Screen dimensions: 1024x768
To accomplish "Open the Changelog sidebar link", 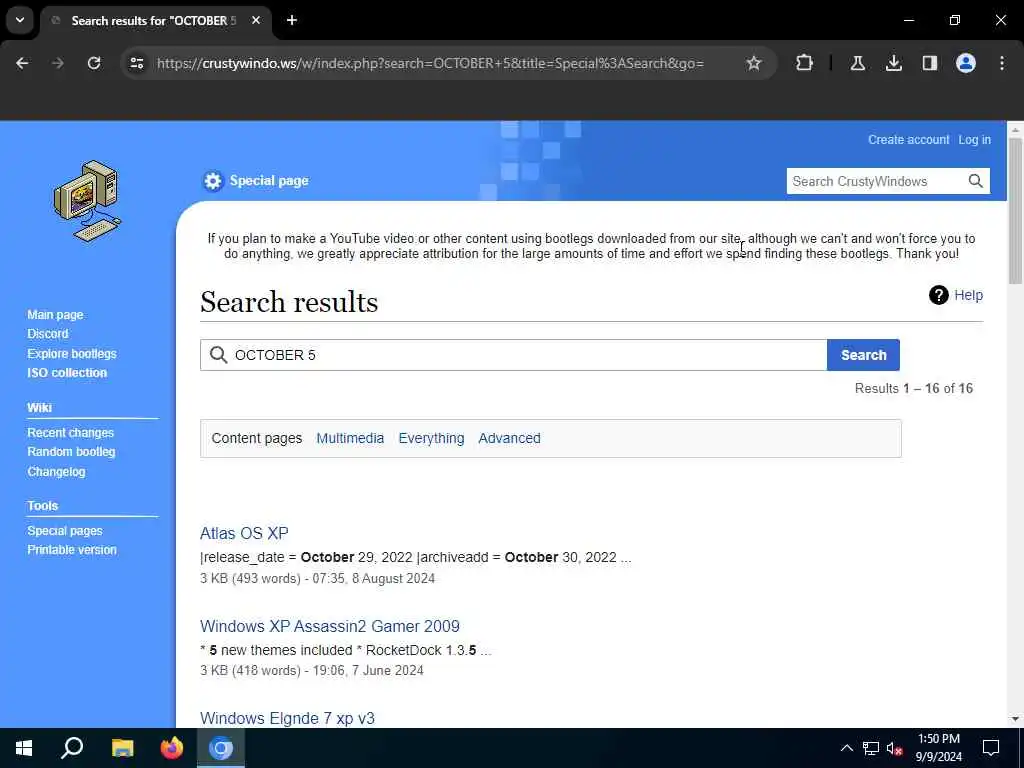I will 56,472.
